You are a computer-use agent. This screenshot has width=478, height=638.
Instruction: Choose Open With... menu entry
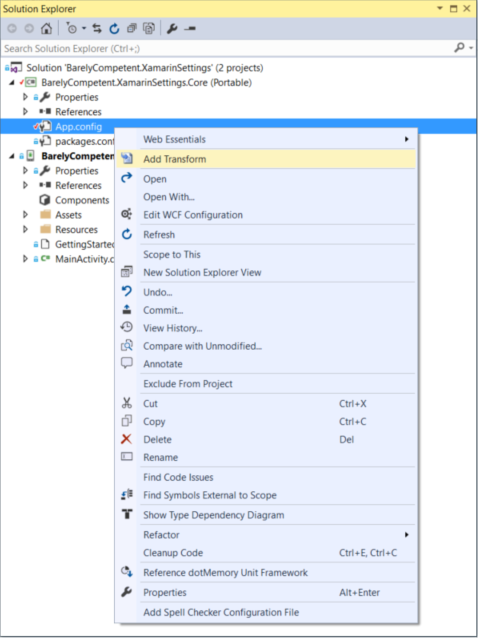266,197
